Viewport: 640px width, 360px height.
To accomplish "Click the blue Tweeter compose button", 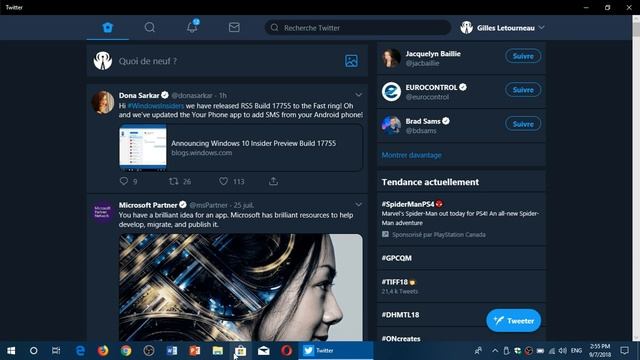I will click(513, 320).
